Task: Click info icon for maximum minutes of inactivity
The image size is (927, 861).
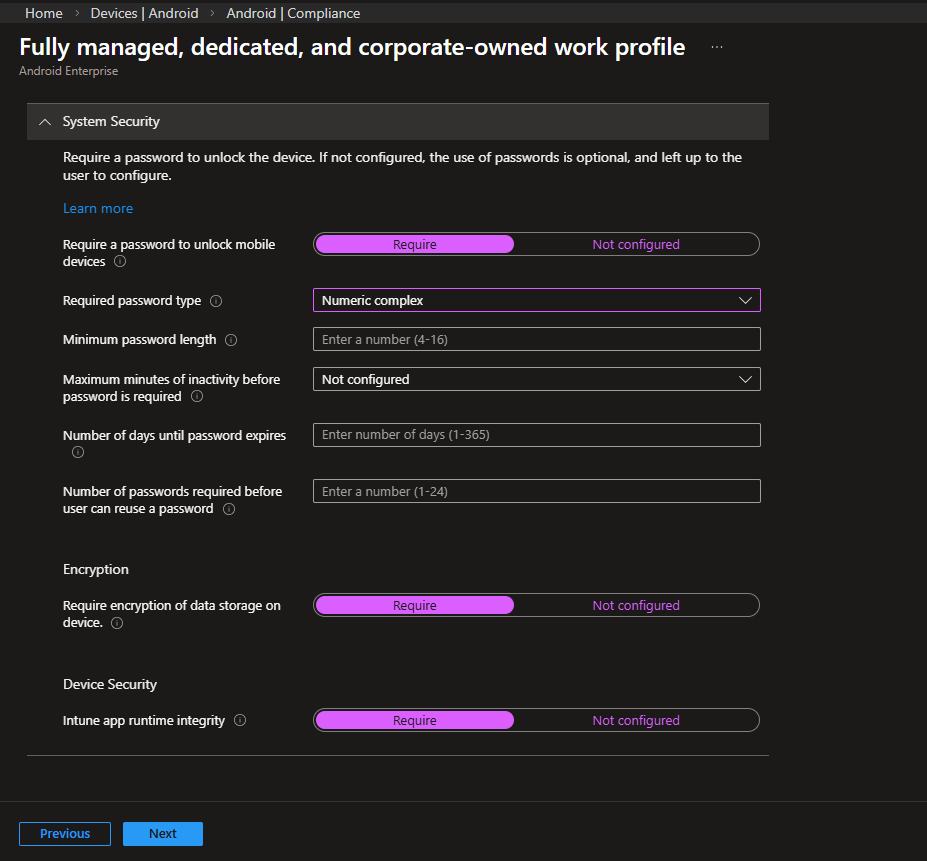Action: (197, 397)
